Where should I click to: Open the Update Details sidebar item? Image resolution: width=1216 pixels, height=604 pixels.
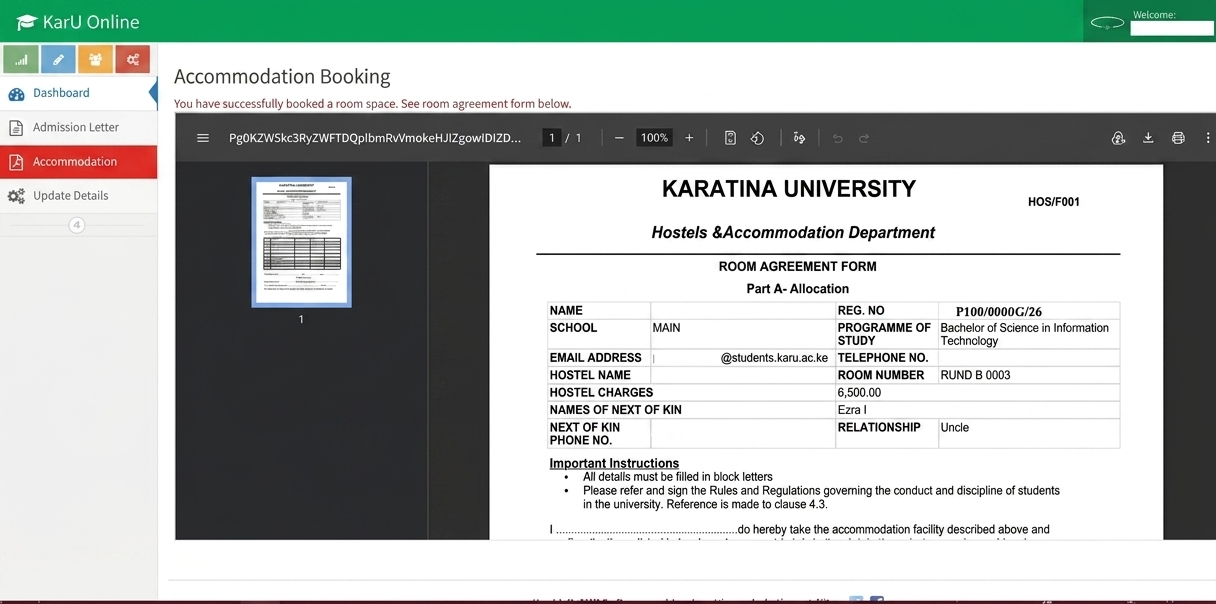pos(78,195)
